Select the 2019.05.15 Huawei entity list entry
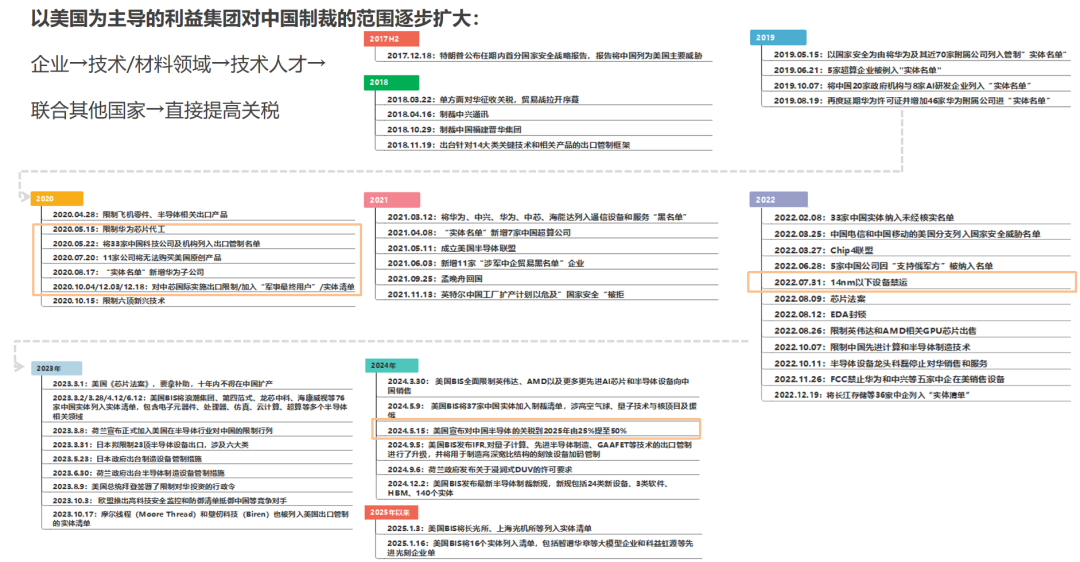 (919, 54)
